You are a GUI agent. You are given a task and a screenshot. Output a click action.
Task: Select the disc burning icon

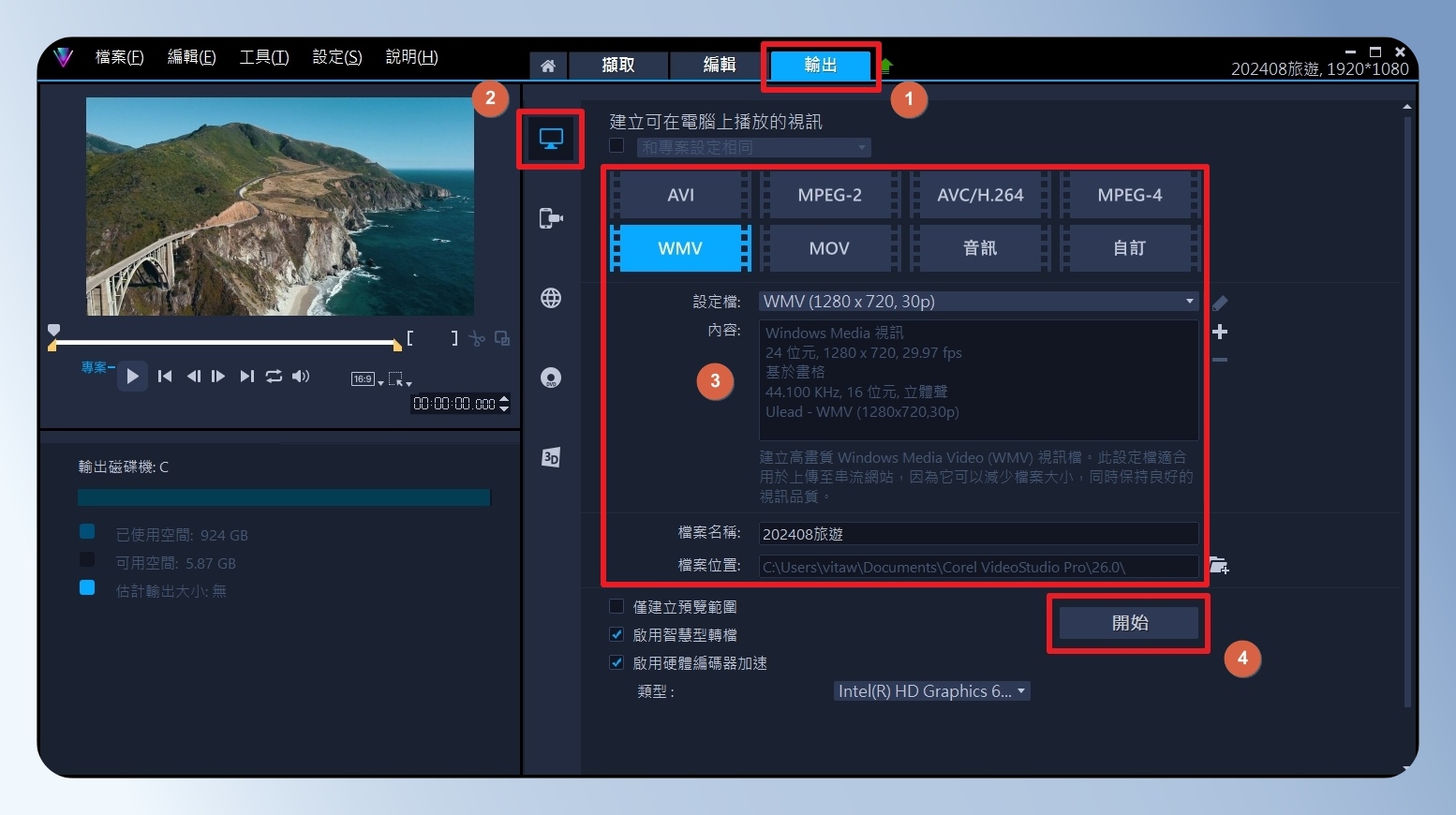pyautogui.click(x=551, y=378)
